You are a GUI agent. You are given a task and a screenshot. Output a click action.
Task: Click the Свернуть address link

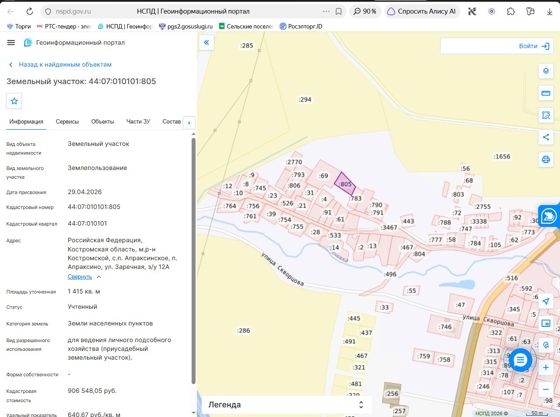(x=80, y=277)
